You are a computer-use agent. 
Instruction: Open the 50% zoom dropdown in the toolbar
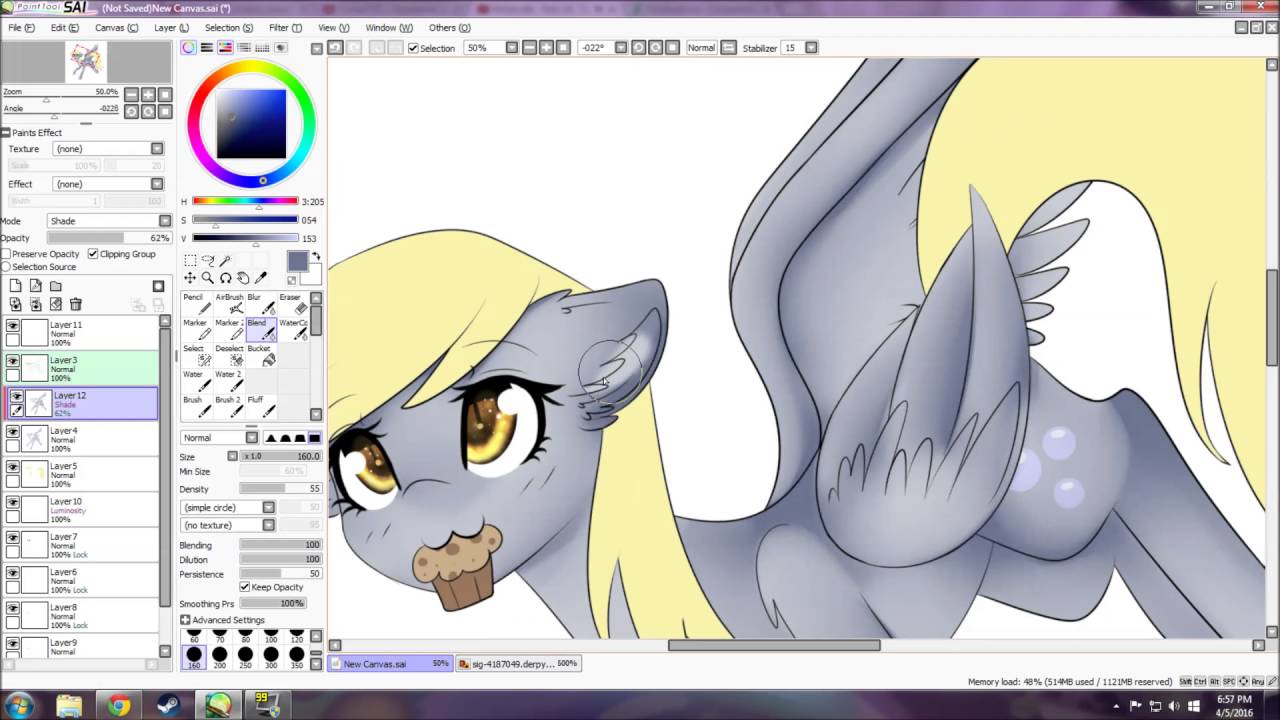(x=511, y=48)
